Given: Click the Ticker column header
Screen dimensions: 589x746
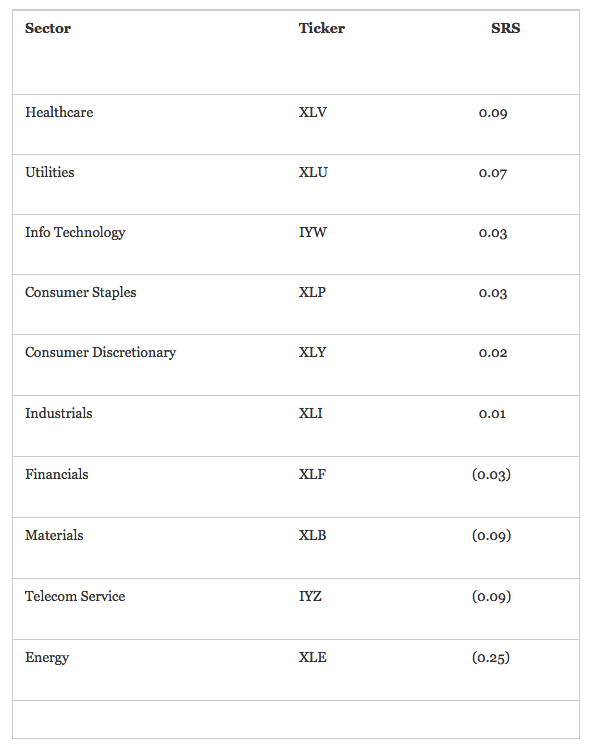Looking at the screenshot, I should click(x=322, y=28).
